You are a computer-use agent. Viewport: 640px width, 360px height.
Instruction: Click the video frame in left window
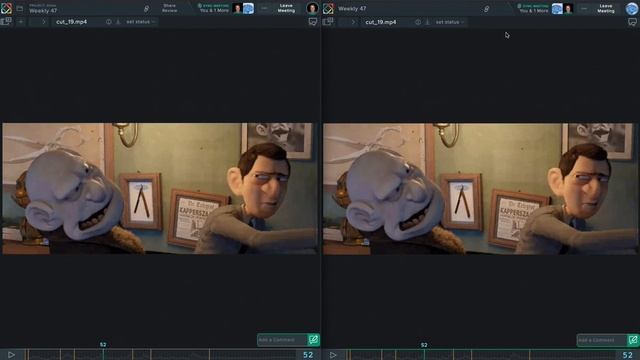tap(160, 189)
